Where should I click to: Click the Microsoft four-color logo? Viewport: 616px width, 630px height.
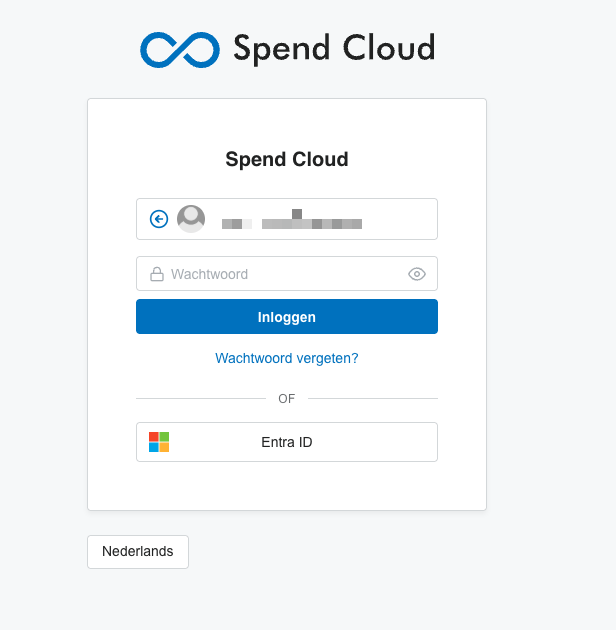(159, 442)
